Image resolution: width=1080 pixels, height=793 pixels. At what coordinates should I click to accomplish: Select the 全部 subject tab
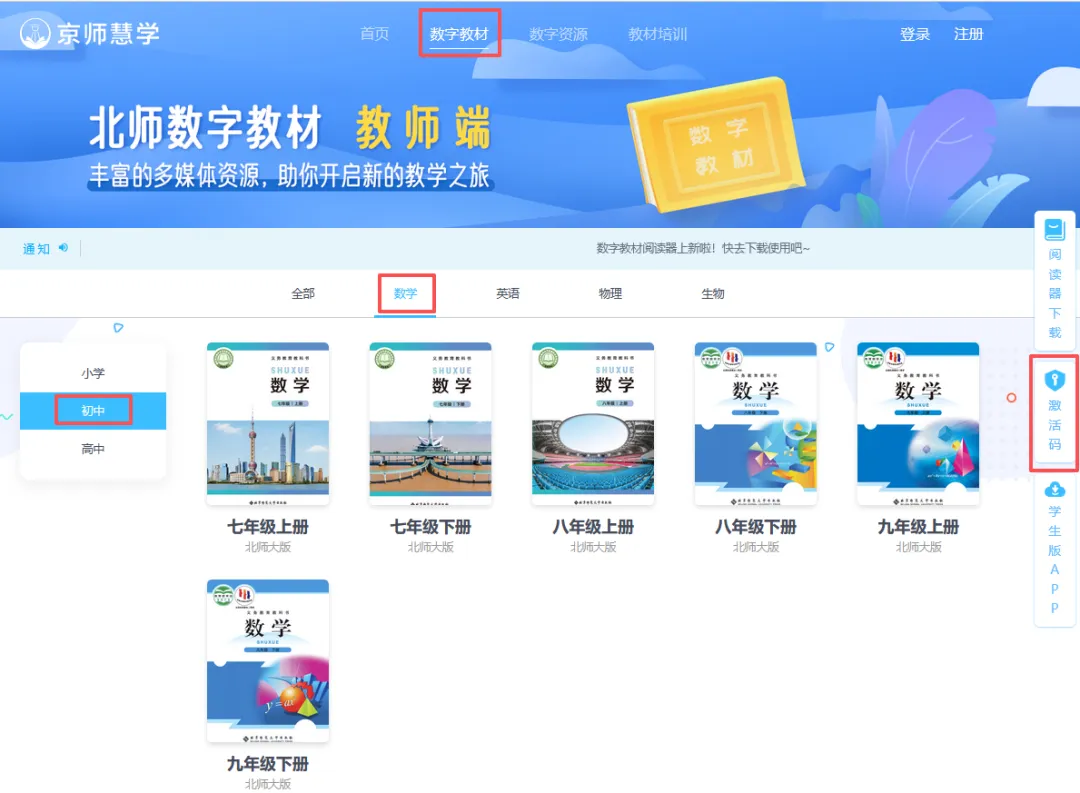(303, 293)
